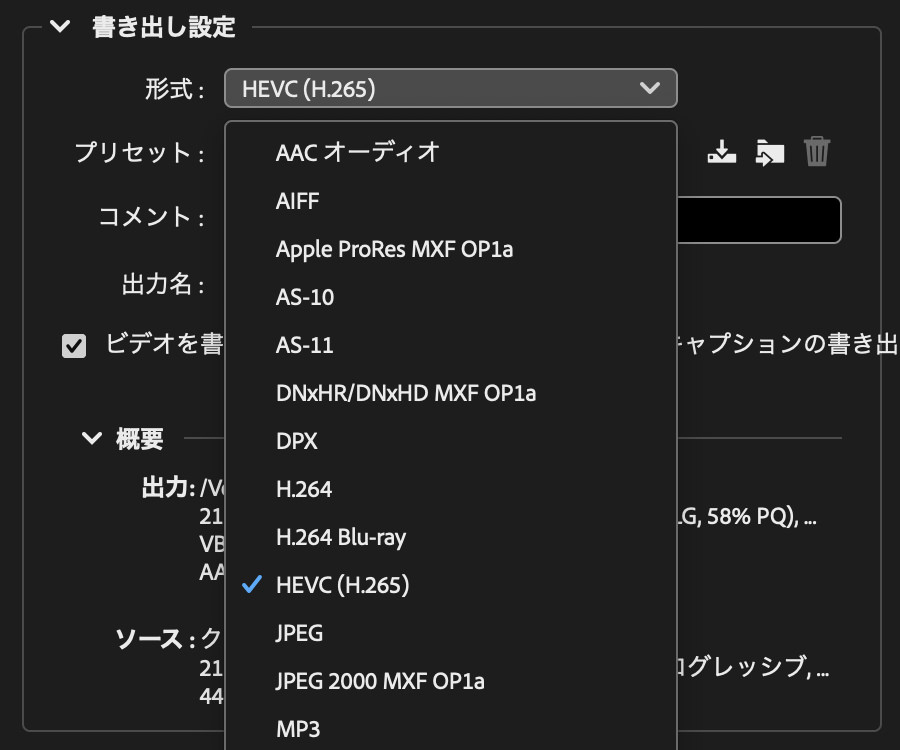Image resolution: width=900 pixels, height=750 pixels.
Task: Select AAC オーディオ from the list
Action: (357, 153)
